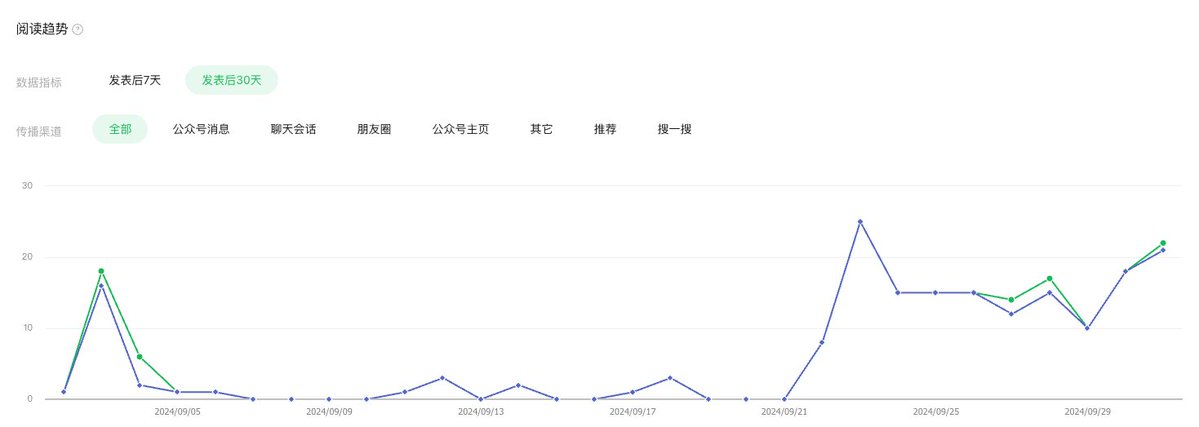Click the first green peak point at 18

point(101,271)
